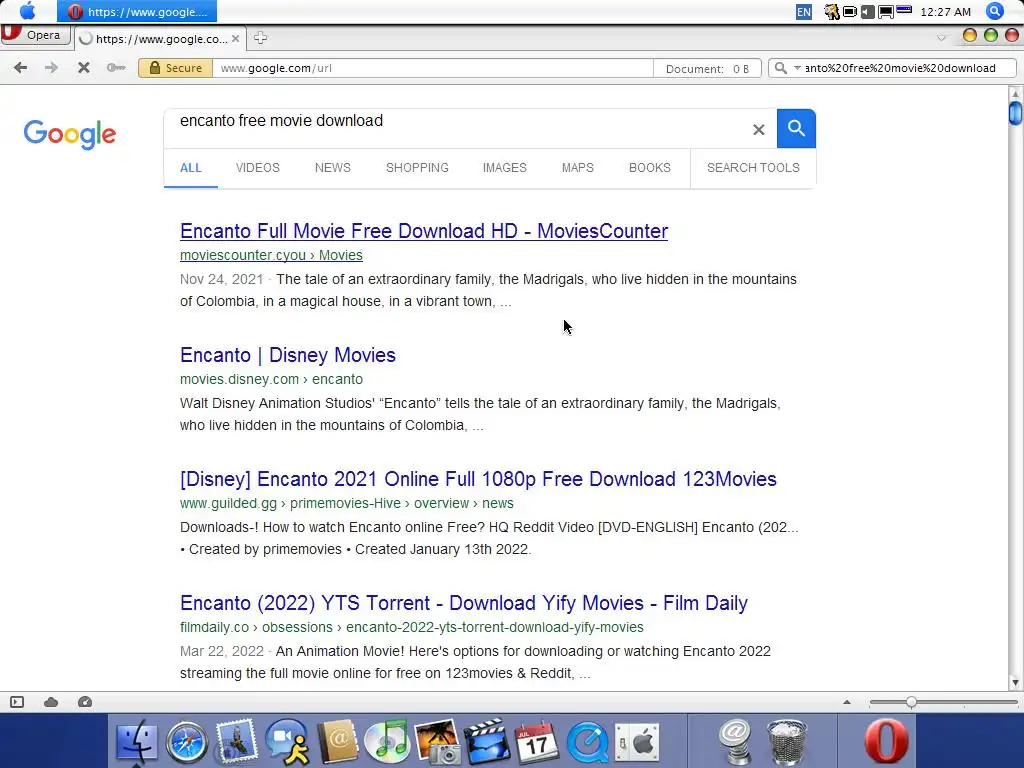Screen dimensions: 1024x768
Task: Click the vertical scrollbar thumb
Action: click(1016, 113)
